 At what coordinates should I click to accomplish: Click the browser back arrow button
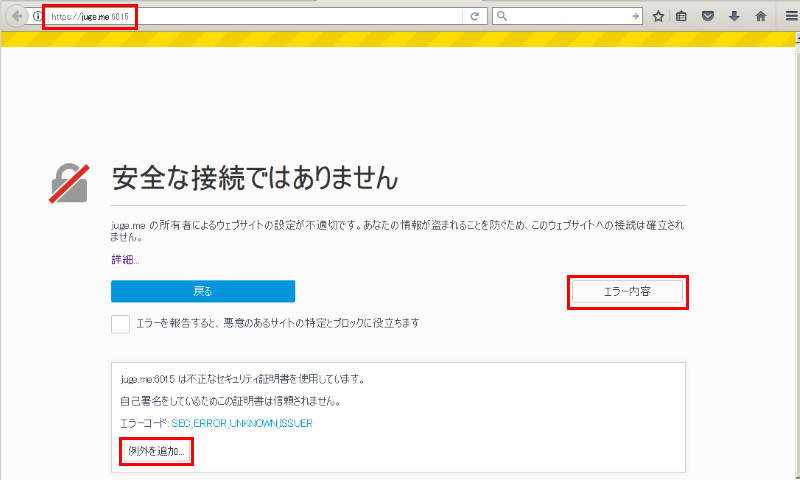click(x=17, y=16)
